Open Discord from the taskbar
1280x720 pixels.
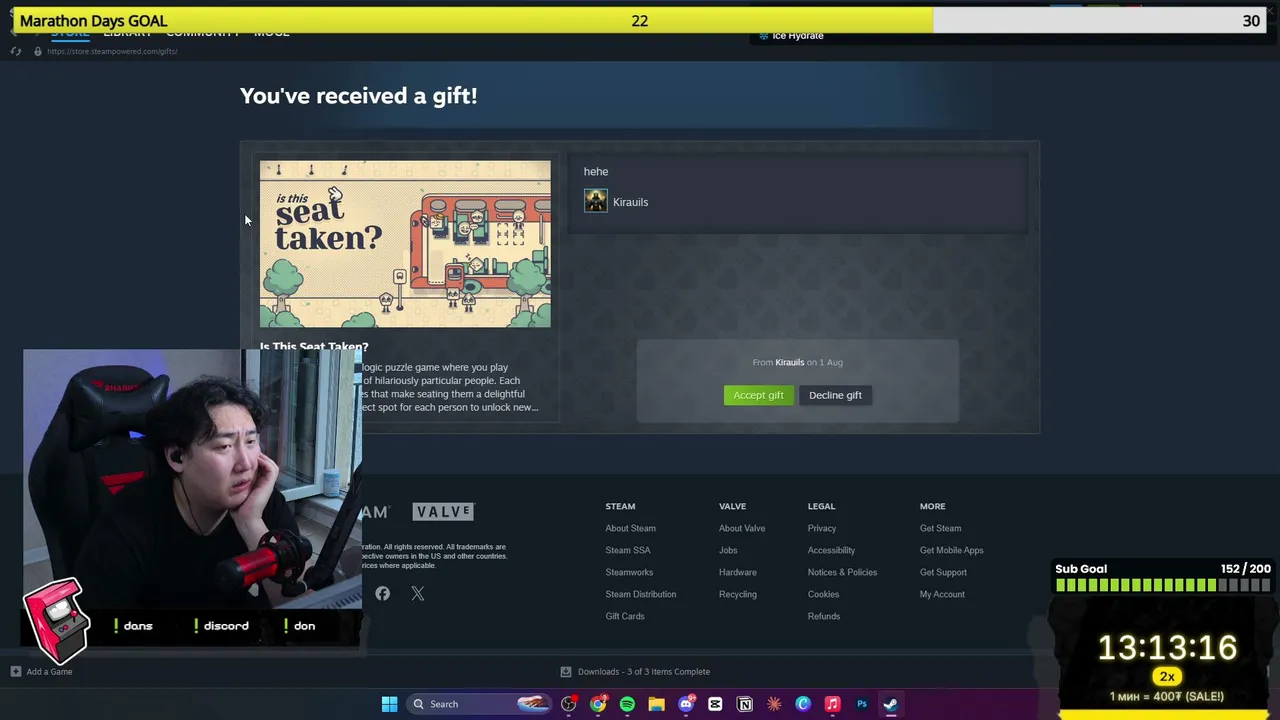point(686,704)
